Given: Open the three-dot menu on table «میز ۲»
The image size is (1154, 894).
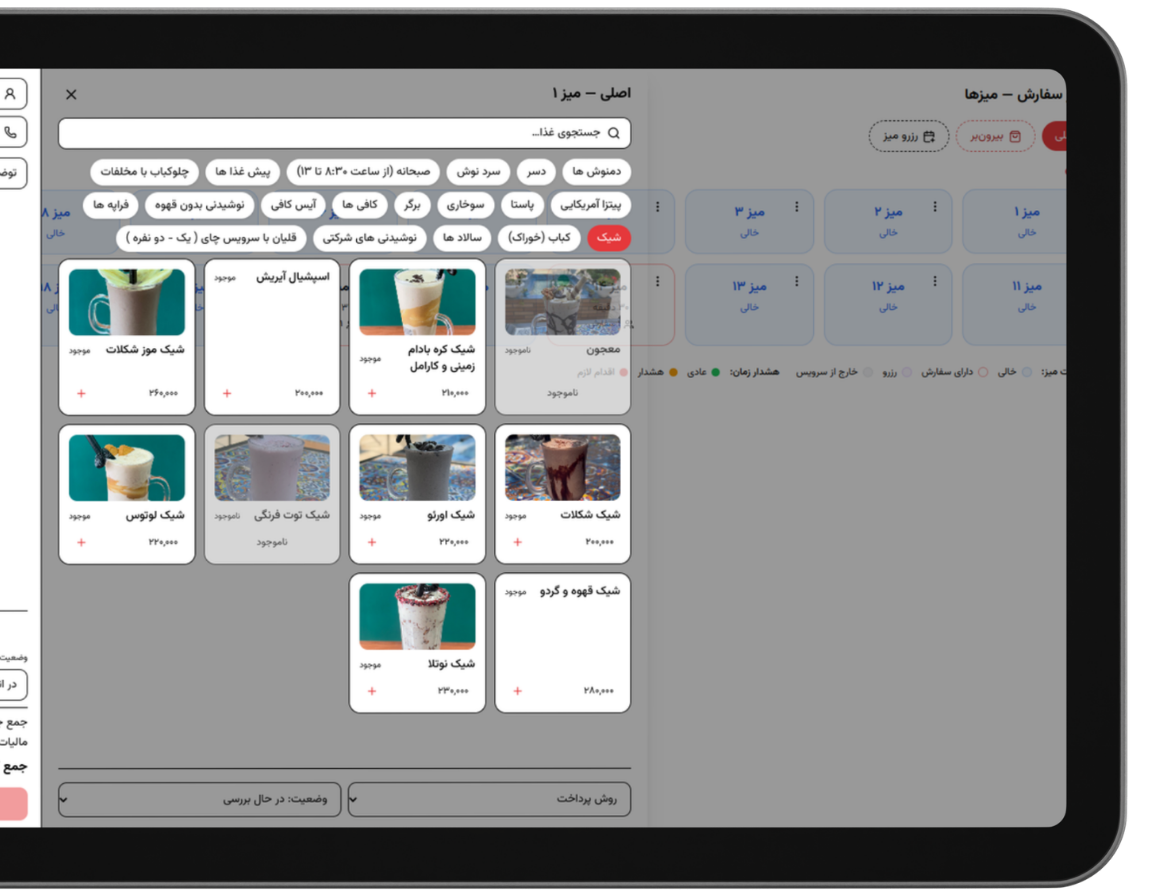Looking at the screenshot, I should [x=935, y=207].
